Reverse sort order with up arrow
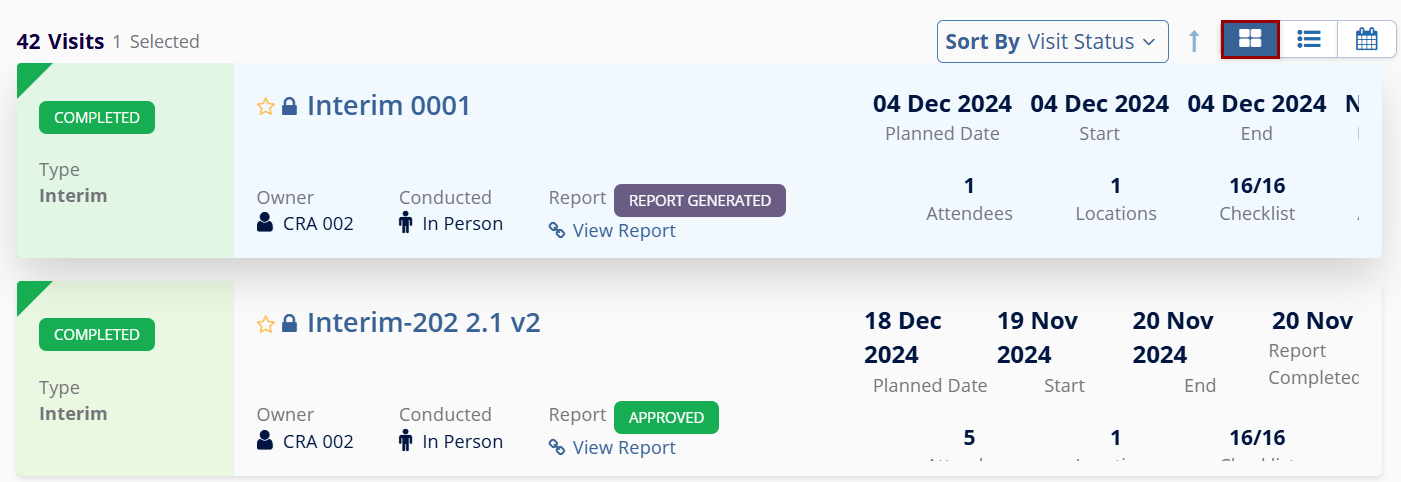This screenshot has height=482, width=1401. click(x=1194, y=41)
